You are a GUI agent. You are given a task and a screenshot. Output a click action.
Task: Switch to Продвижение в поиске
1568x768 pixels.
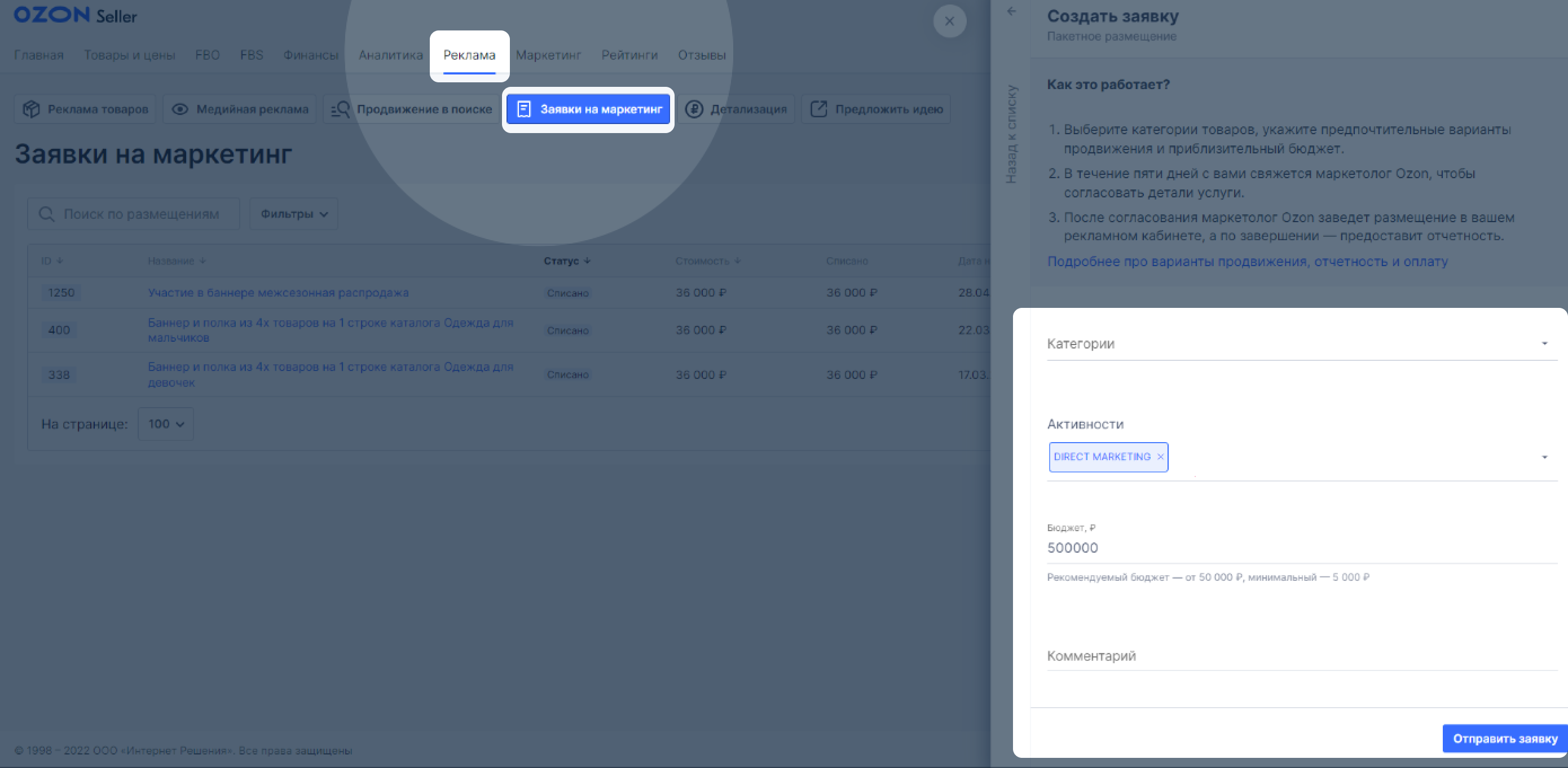[412, 109]
